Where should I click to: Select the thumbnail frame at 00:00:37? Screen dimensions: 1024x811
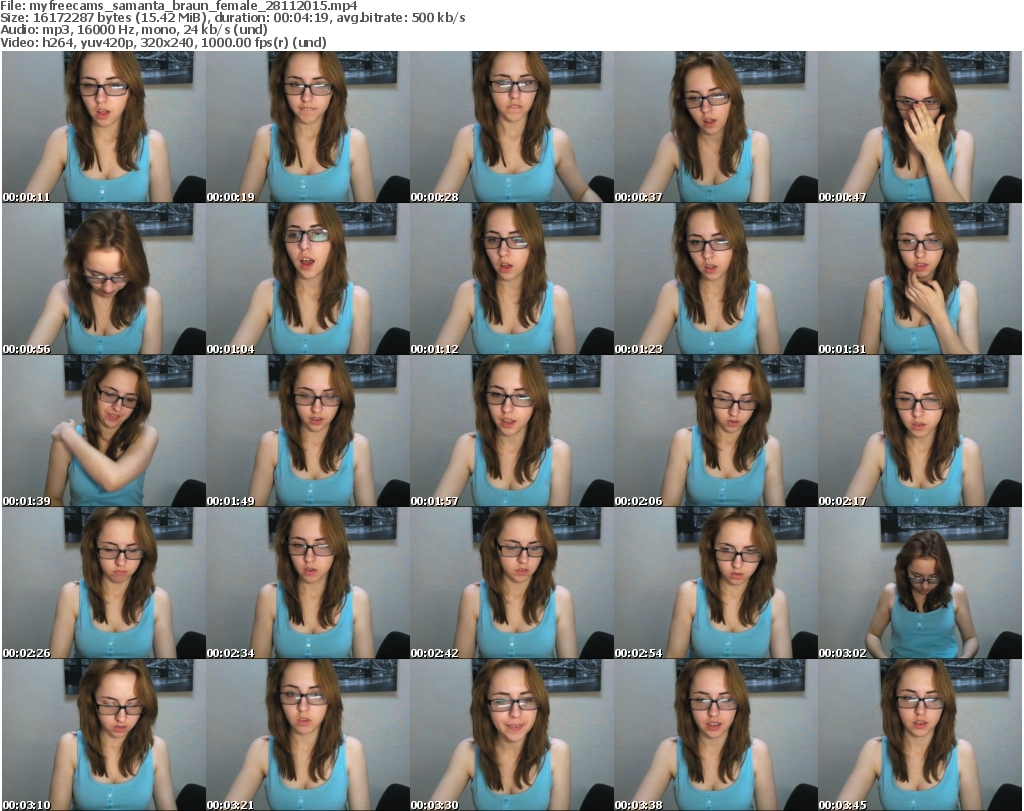pos(716,127)
